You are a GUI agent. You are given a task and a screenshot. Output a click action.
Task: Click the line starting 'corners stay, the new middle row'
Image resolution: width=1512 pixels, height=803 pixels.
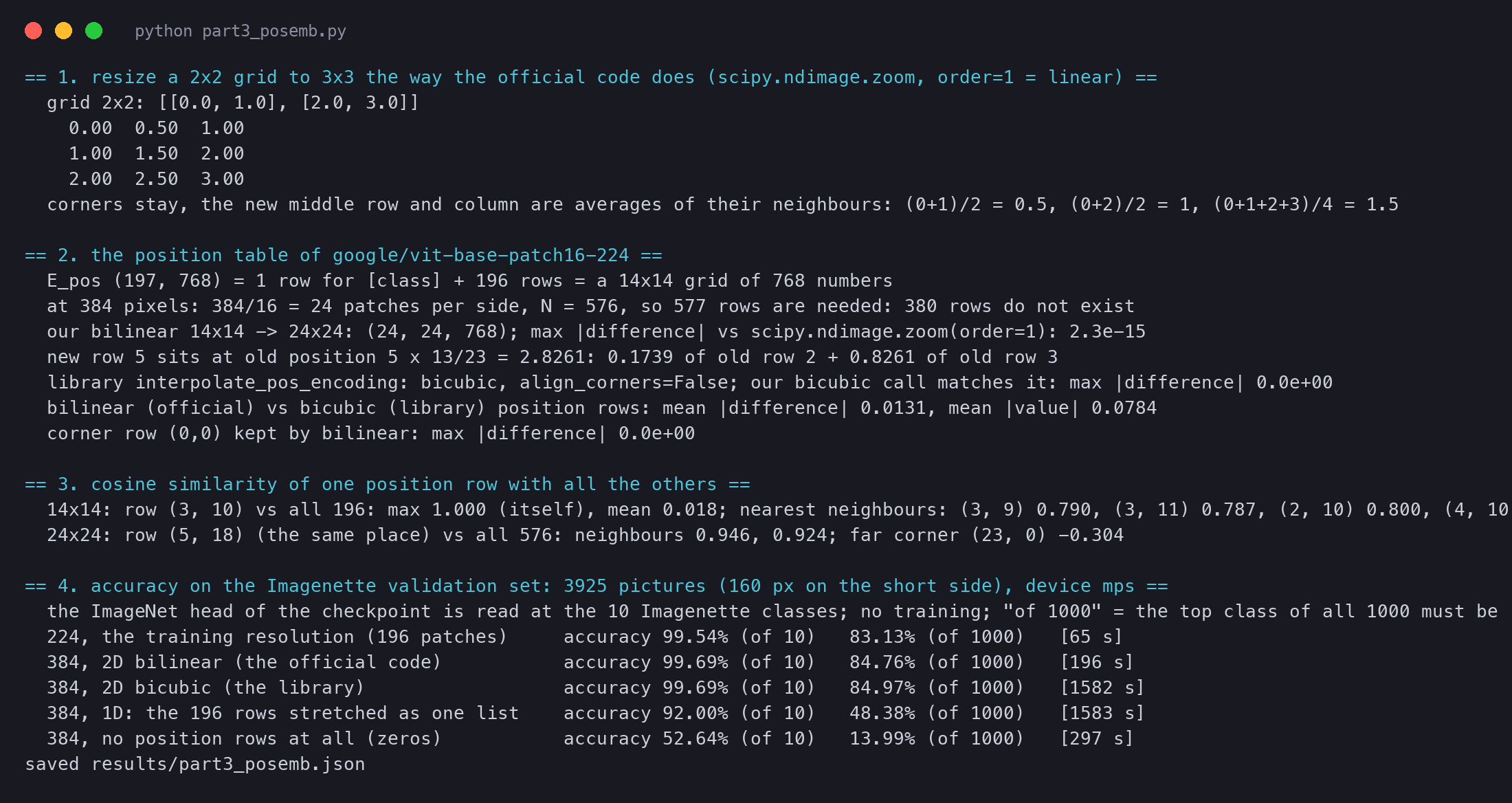723,204
